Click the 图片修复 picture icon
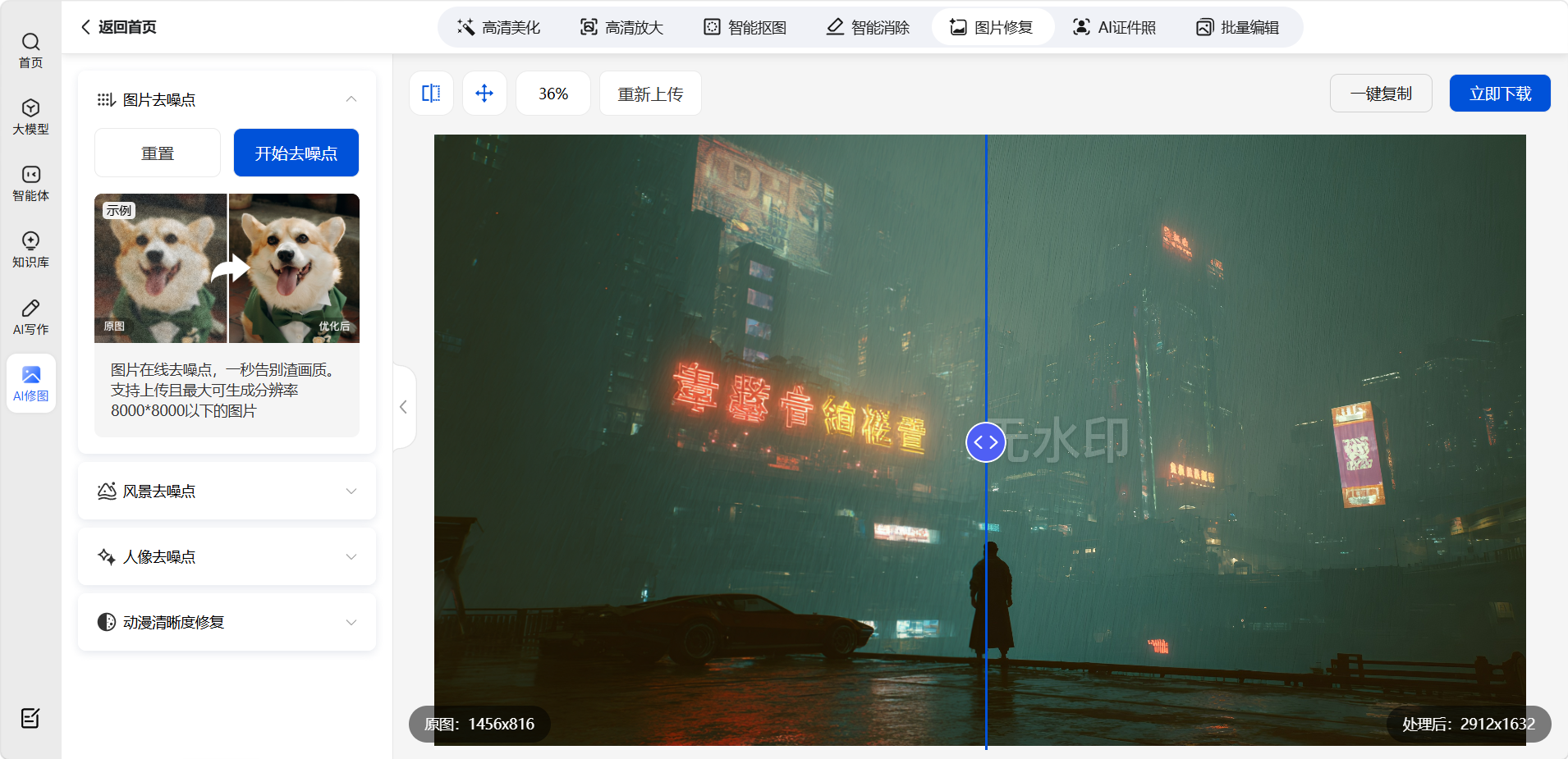This screenshot has width=1568, height=759. [x=958, y=27]
